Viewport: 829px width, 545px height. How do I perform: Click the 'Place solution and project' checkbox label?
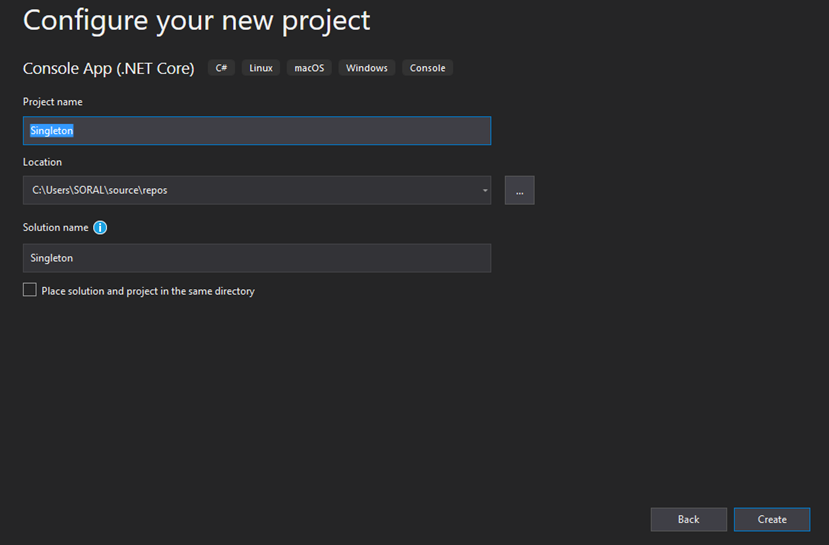pos(148,291)
